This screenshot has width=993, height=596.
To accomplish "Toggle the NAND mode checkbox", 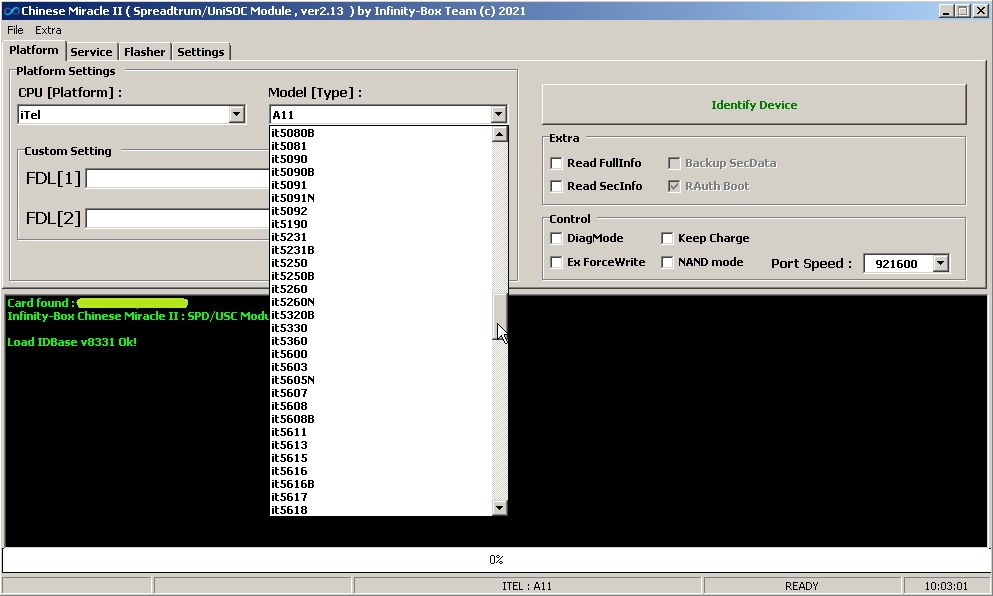I will pyautogui.click(x=668, y=262).
